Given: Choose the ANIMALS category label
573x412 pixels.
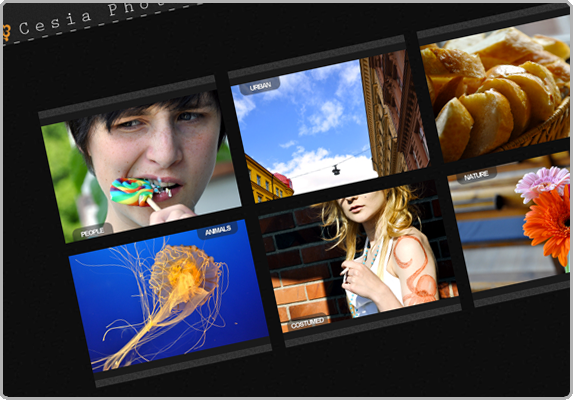Looking at the screenshot, I should pos(218,230).
